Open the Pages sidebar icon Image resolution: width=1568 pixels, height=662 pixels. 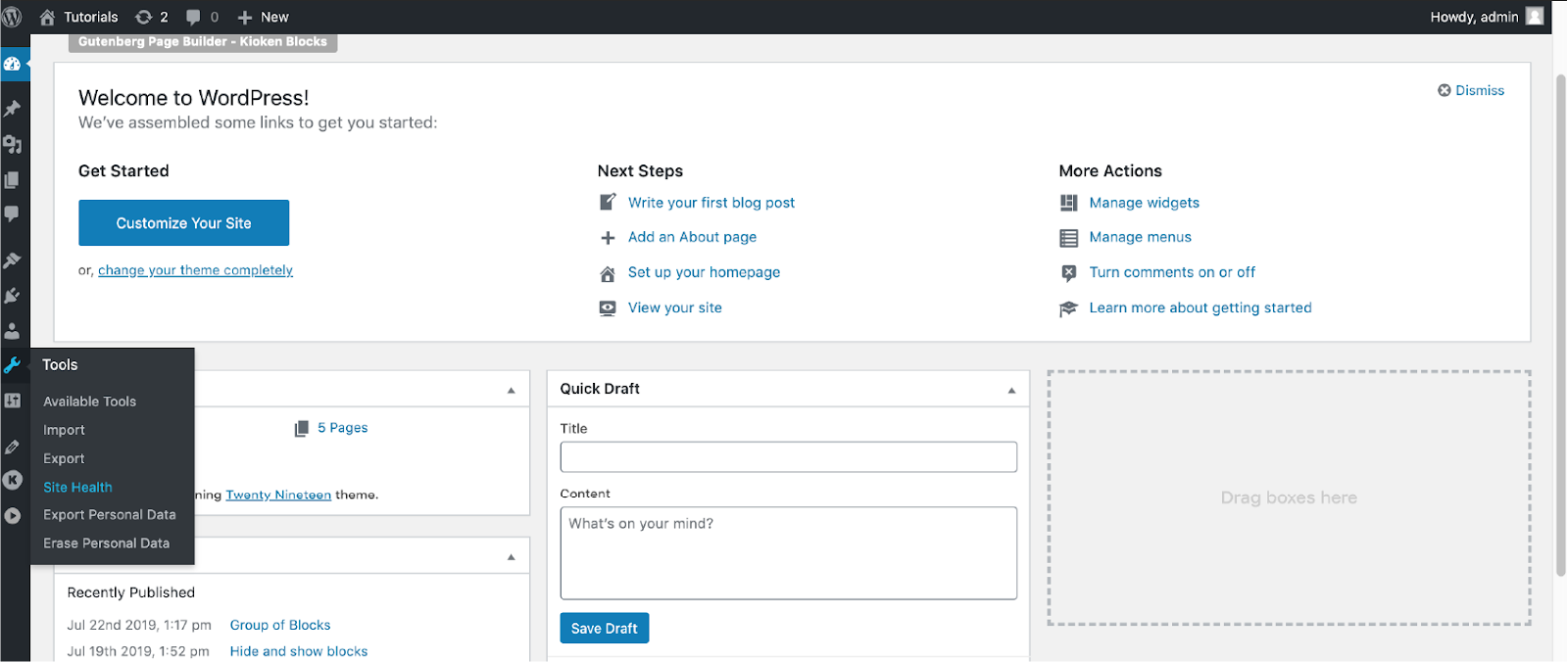[12, 180]
